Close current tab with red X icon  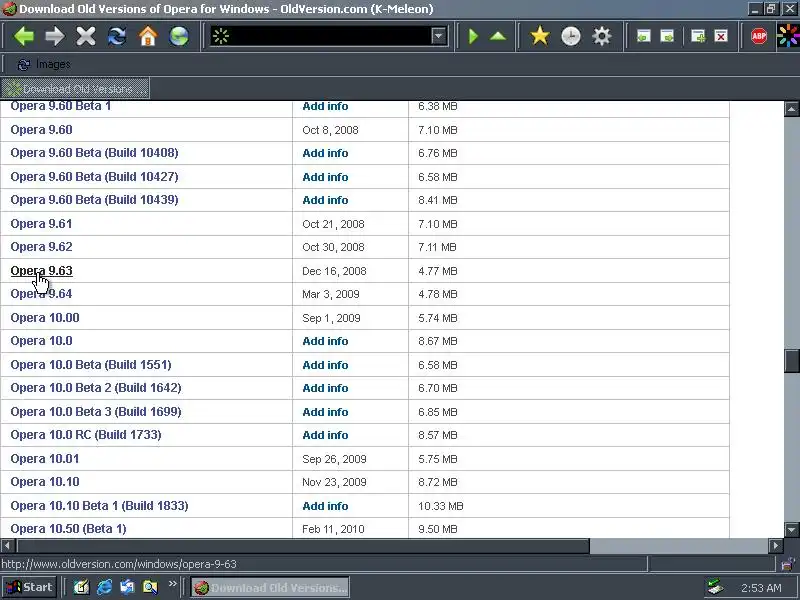click(721, 36)
